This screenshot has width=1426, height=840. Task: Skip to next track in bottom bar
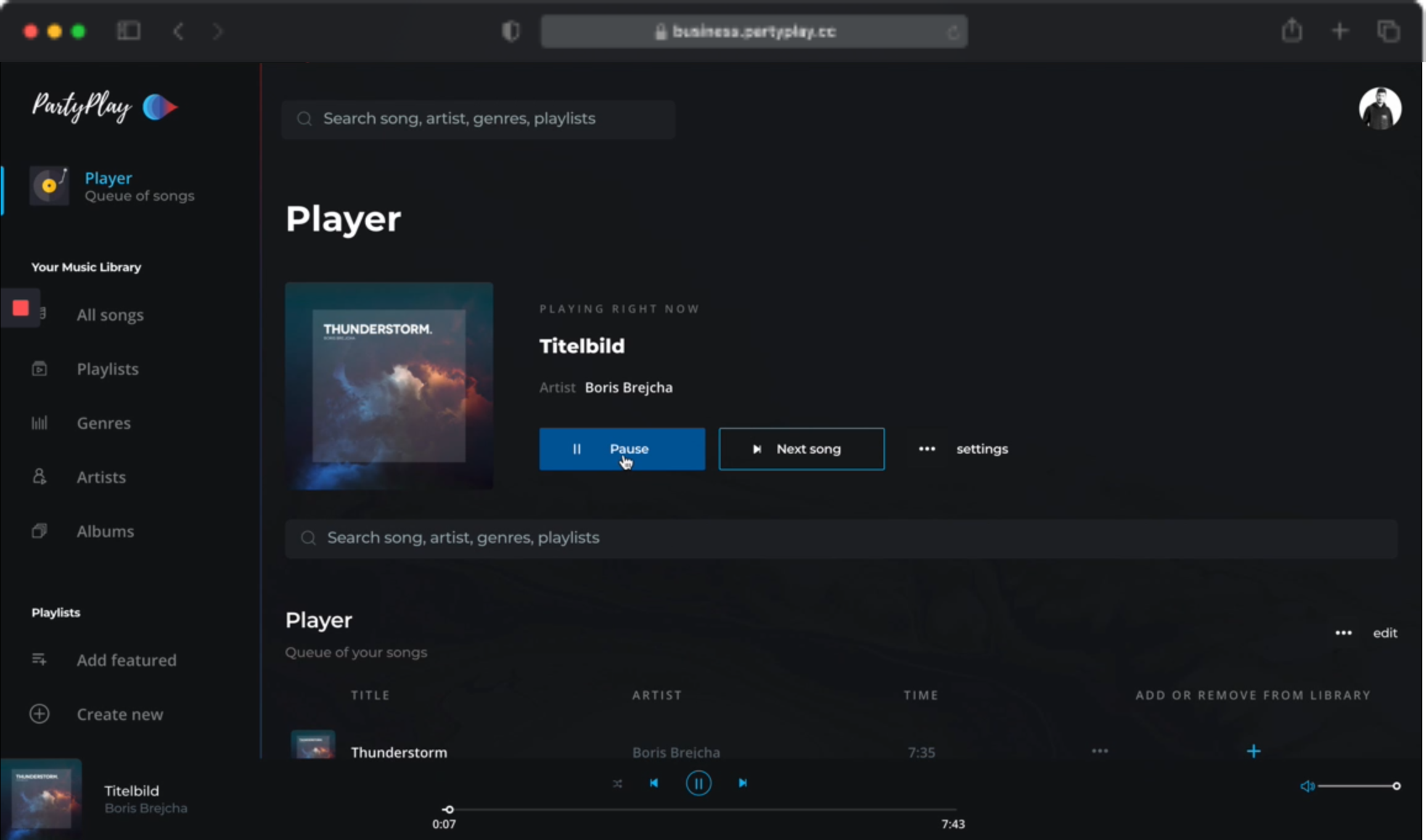pyautogui.click(x=743, y=783)
